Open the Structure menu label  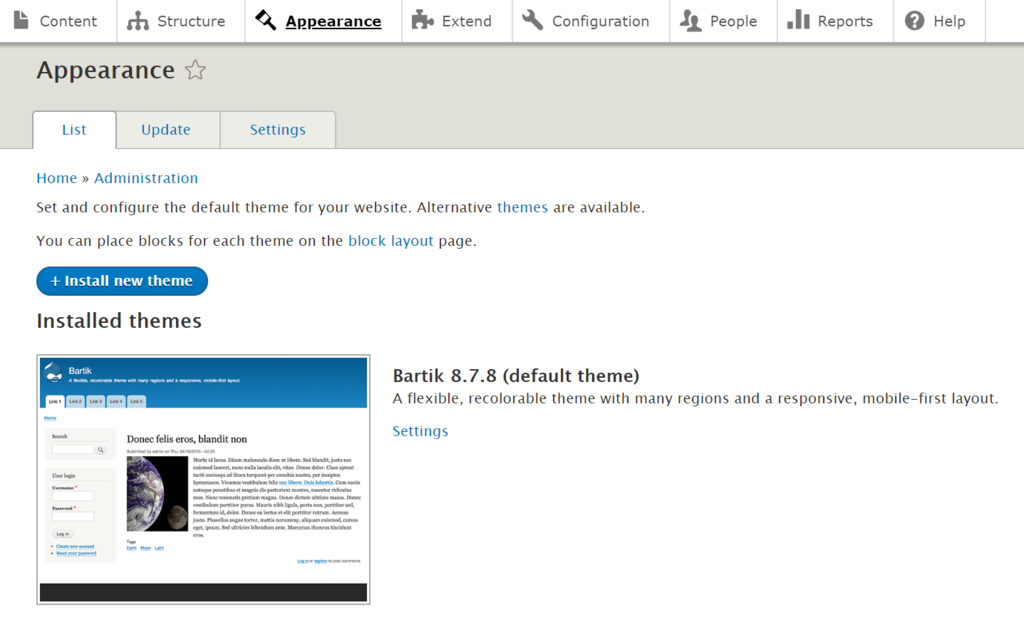click(x=191, y=22)
